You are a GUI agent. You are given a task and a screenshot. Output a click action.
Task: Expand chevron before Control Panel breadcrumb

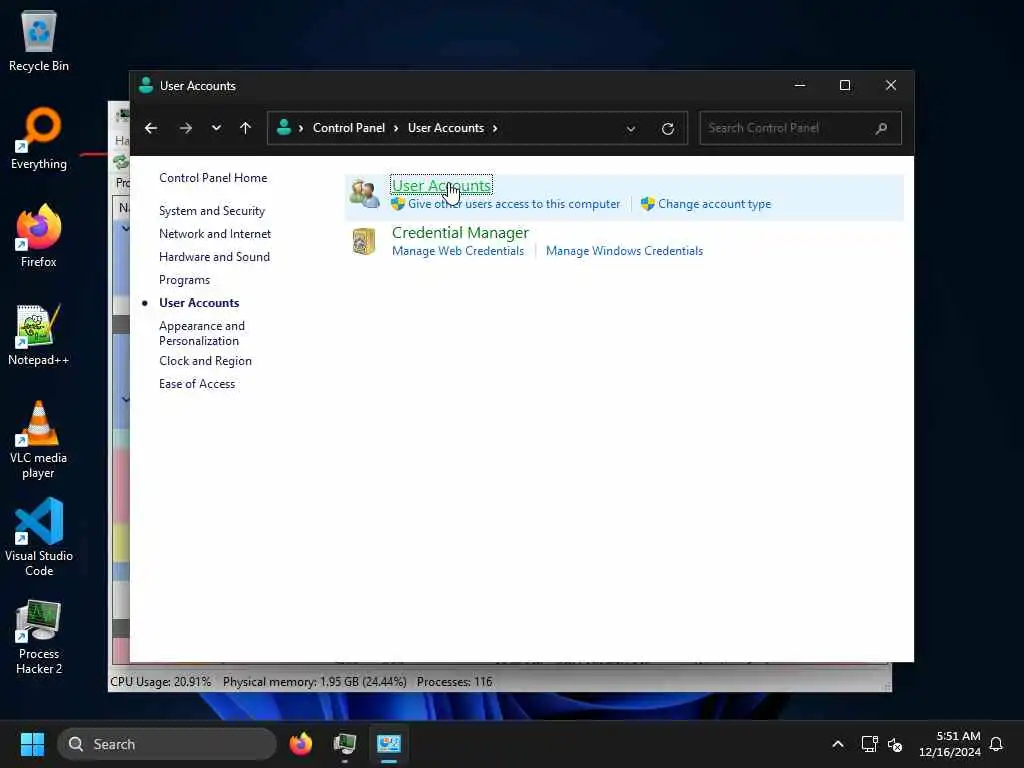point(300,128)
